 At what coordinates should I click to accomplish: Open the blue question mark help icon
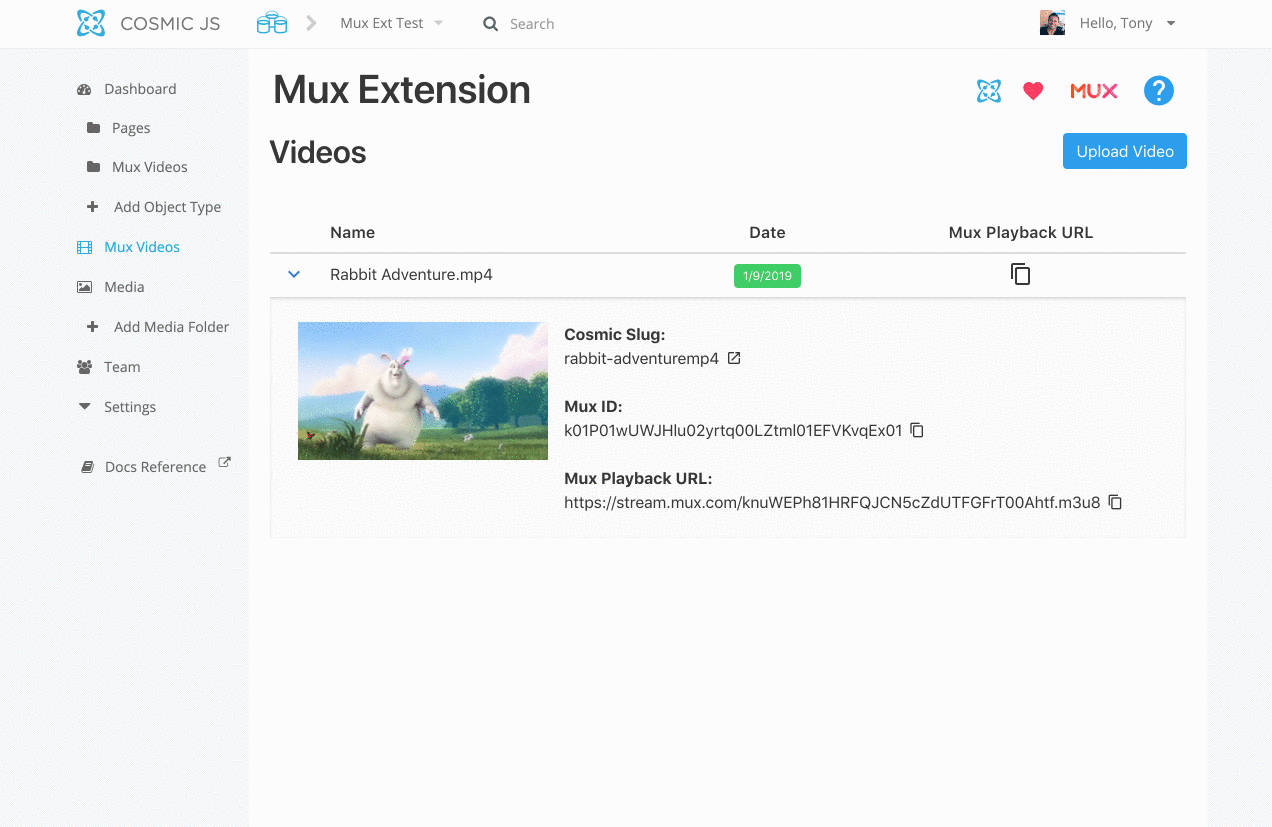point(1158,91)
